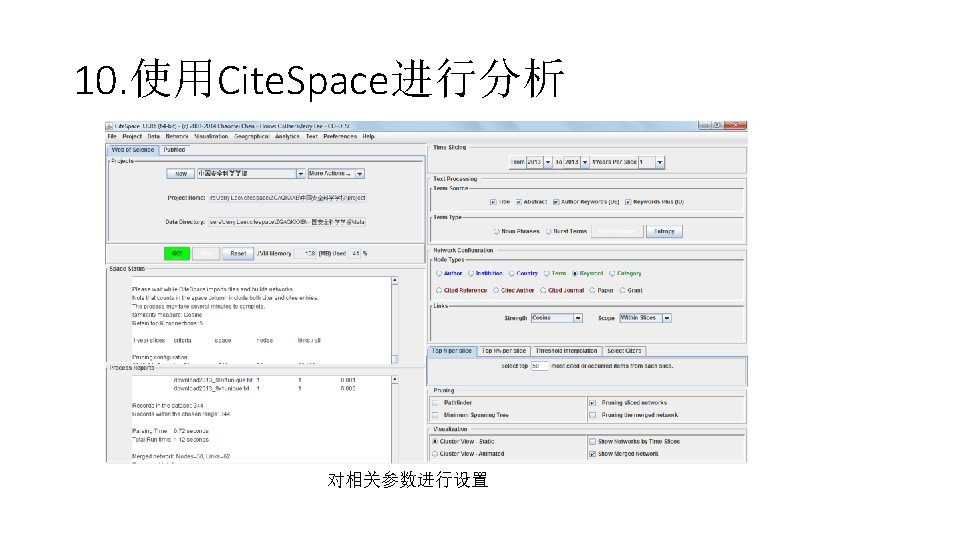Select the Noun Phrases radio button
This screenshot has height=540, width=960.
(x=497, y=231)
